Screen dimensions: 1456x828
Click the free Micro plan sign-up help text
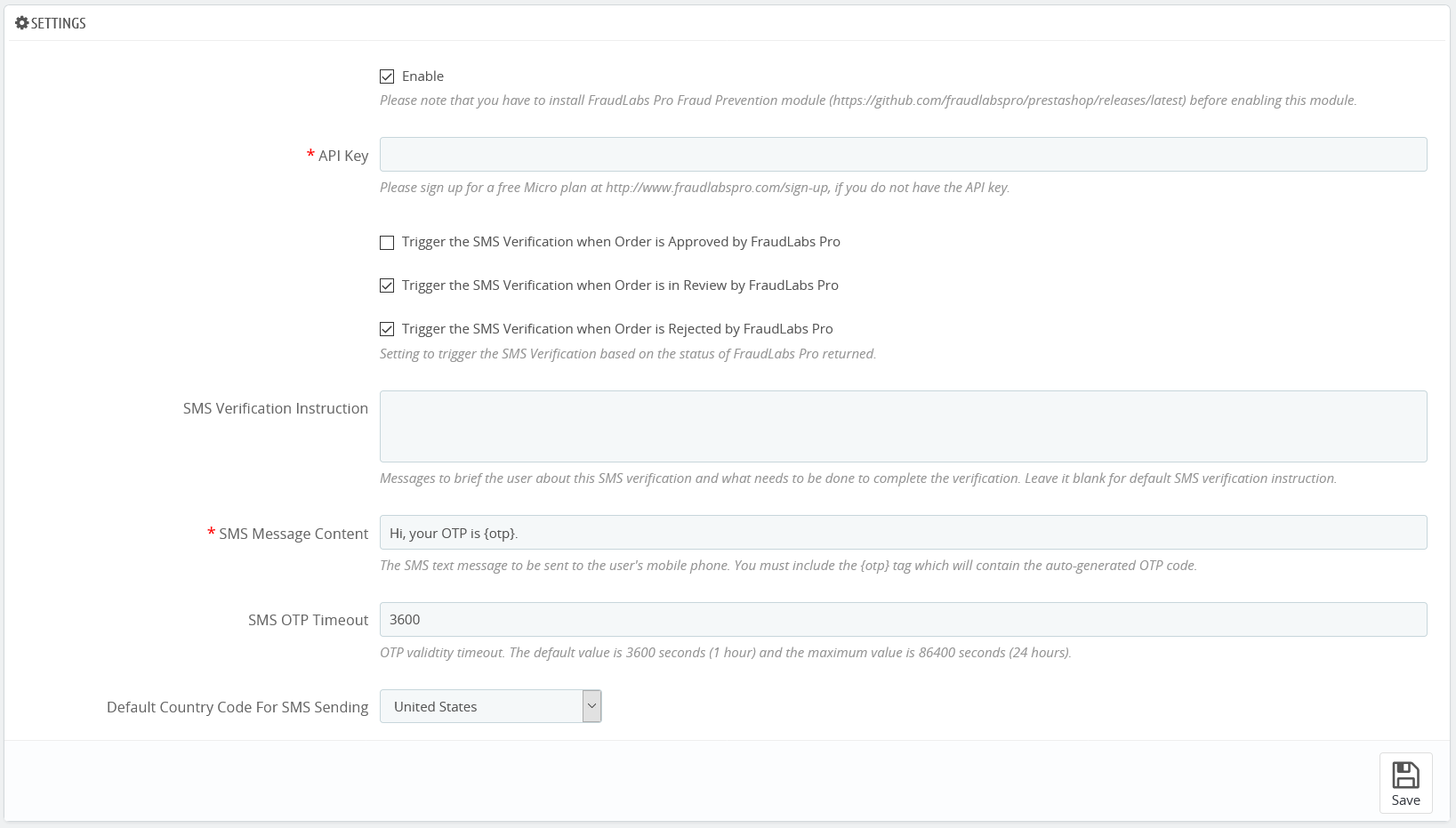[695, 188]
